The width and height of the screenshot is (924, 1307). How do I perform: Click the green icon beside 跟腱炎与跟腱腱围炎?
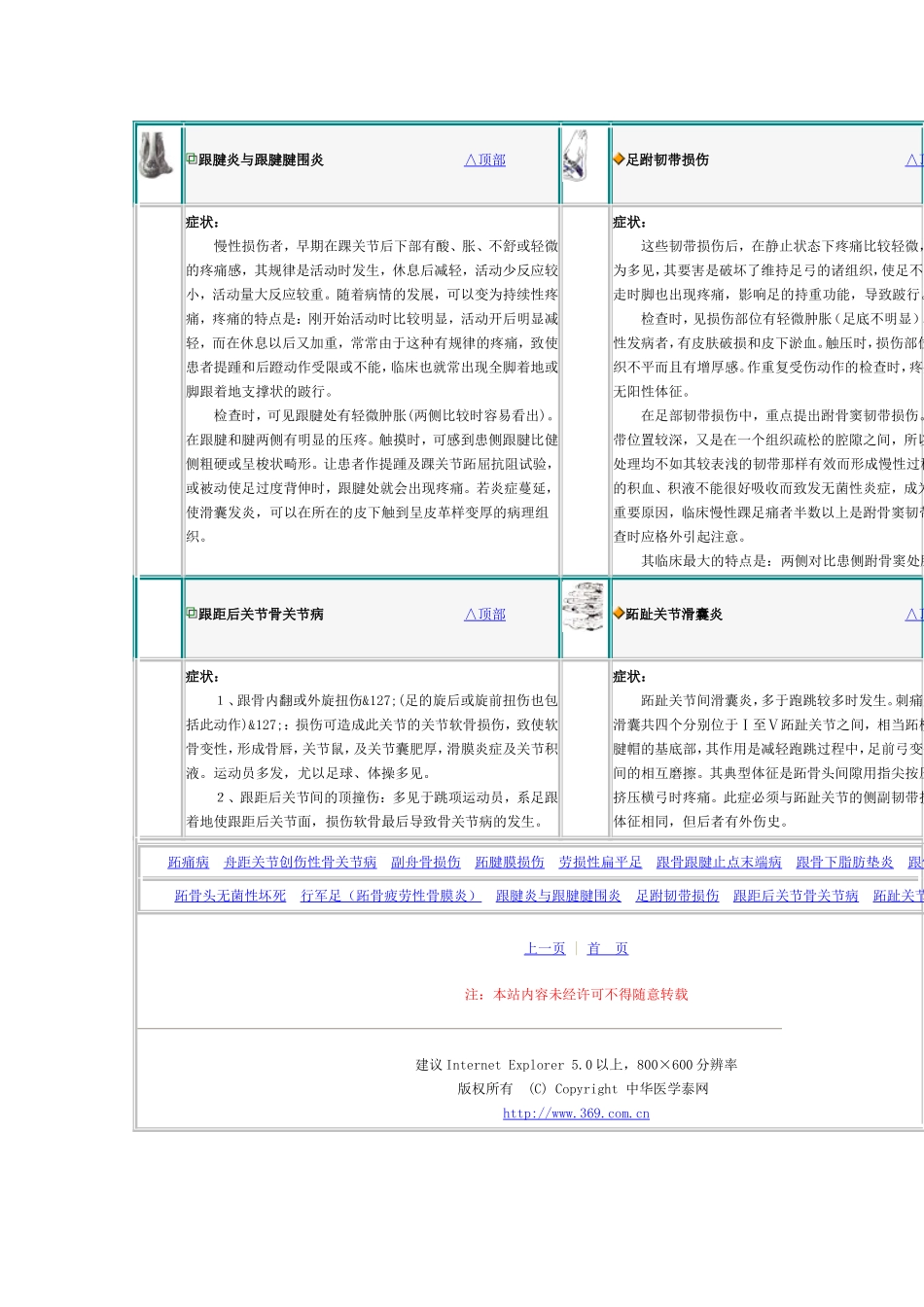tap(192, 159)
